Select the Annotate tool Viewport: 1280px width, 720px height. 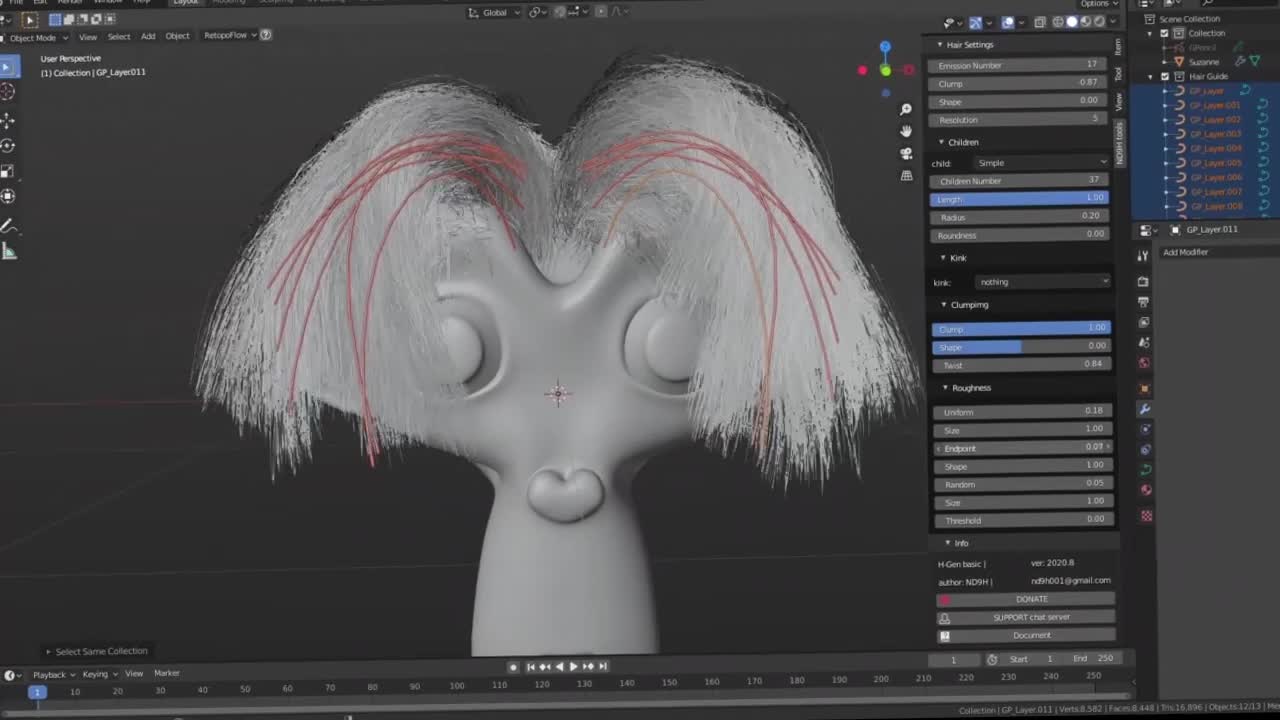(8, 226)
